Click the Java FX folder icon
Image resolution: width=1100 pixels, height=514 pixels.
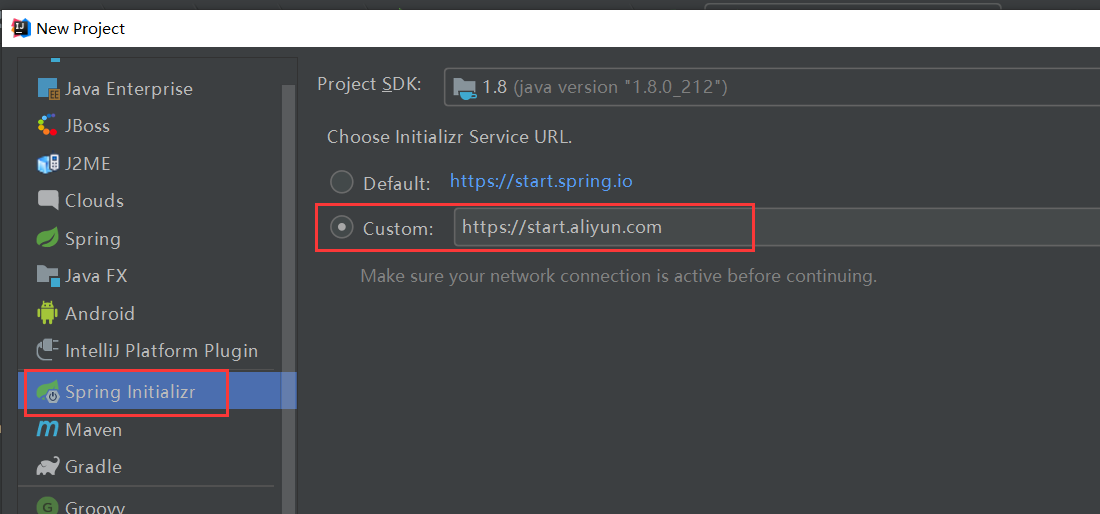48,276
